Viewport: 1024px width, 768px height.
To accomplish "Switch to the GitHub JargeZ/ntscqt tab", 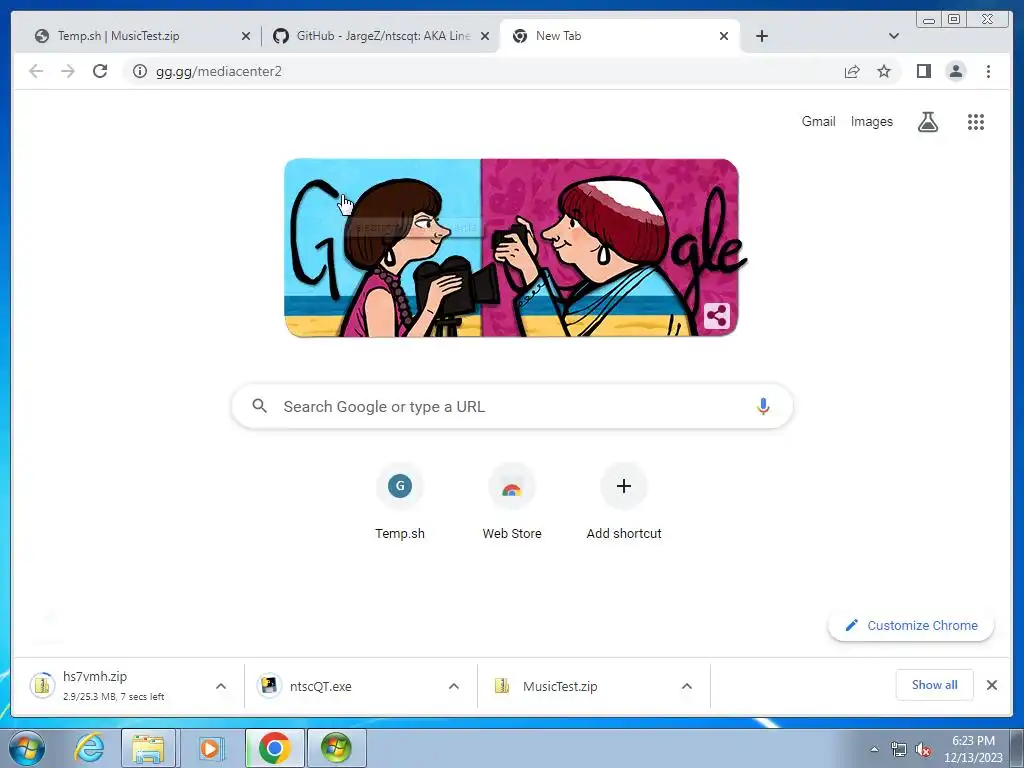I will tap(382, 36).
